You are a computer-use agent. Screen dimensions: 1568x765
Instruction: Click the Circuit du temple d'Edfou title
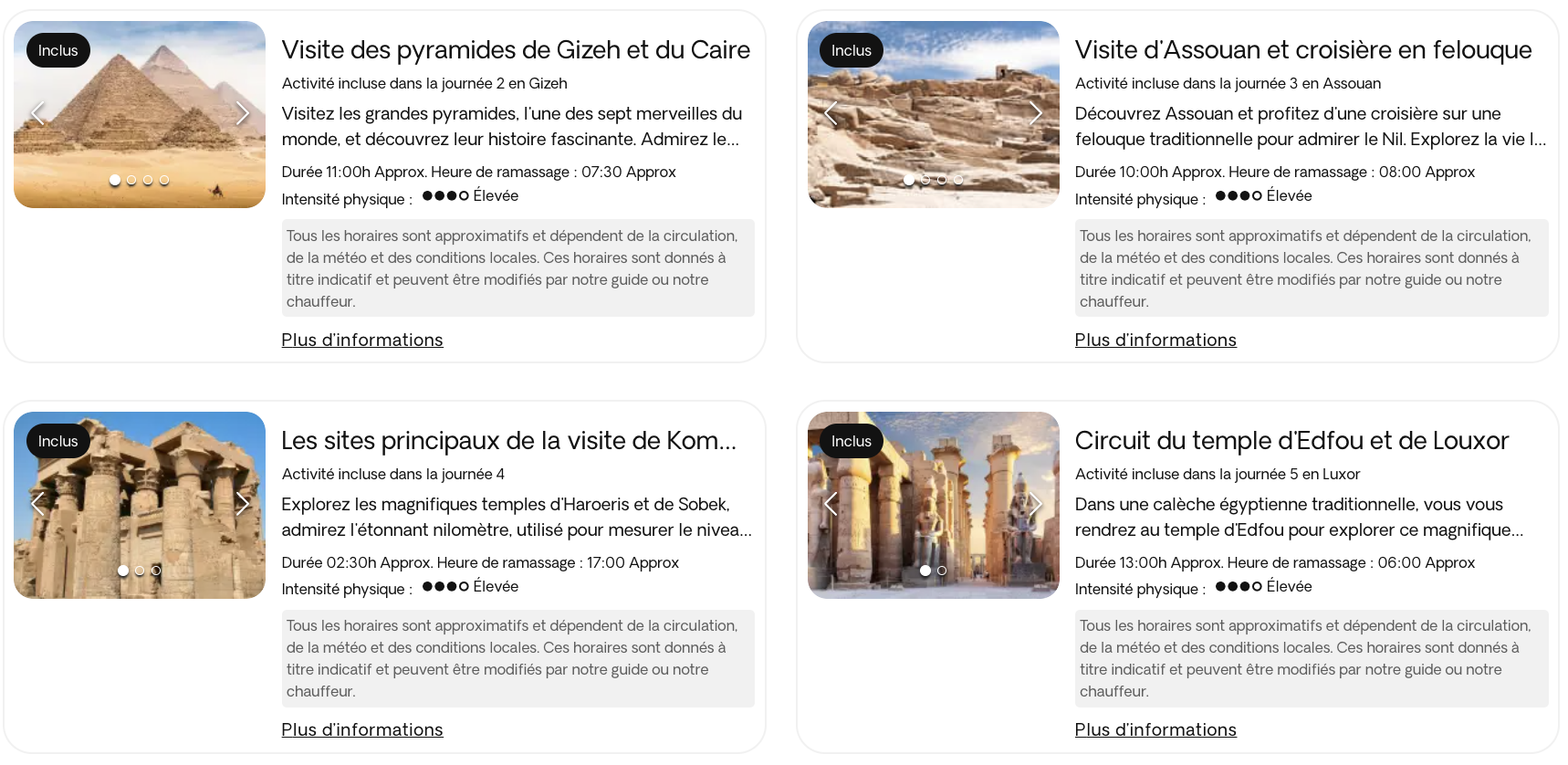(1291, 440)
